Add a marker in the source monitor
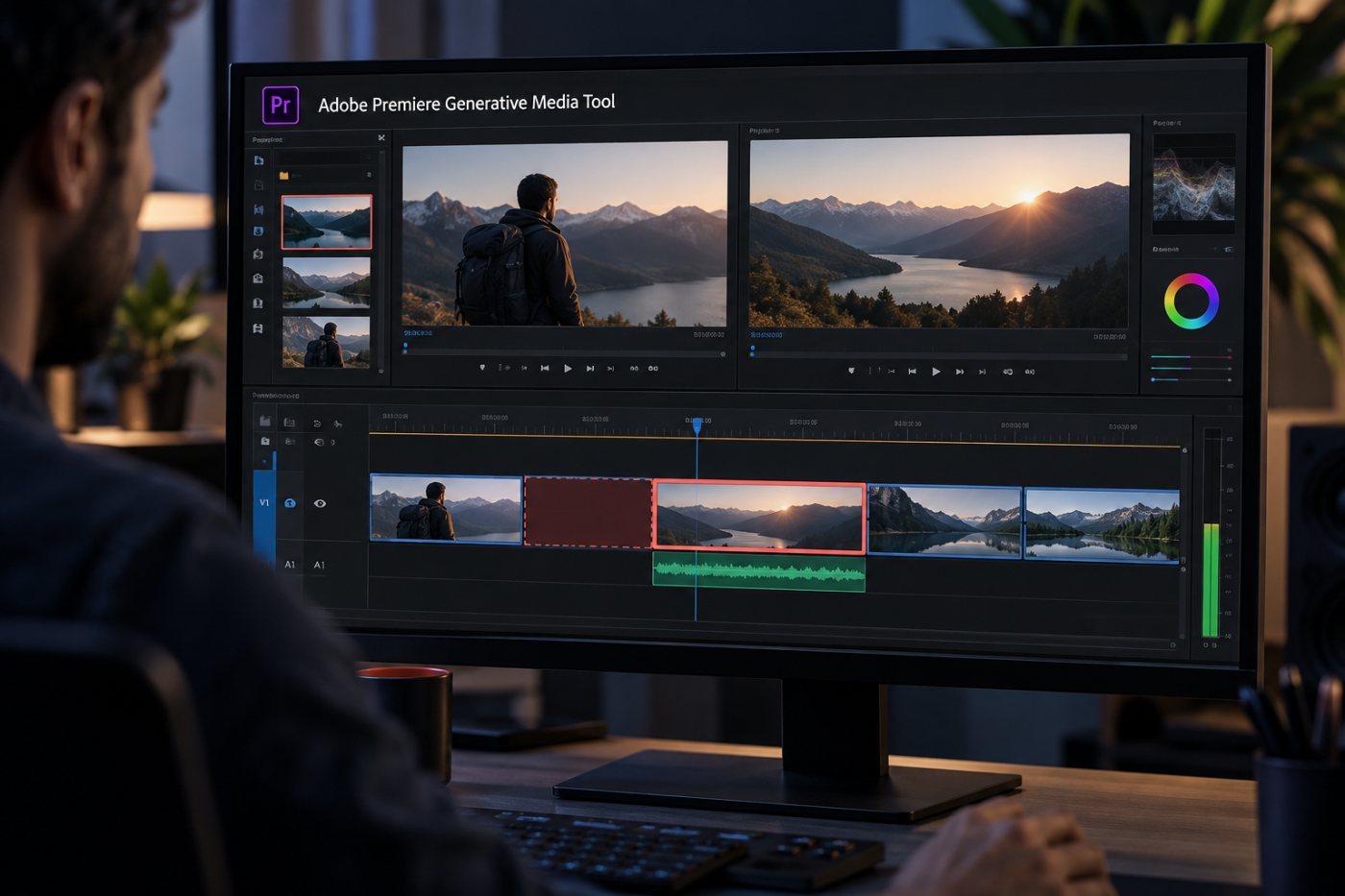The height and width of the screenshot is (896, 1345). pos(482,368)
